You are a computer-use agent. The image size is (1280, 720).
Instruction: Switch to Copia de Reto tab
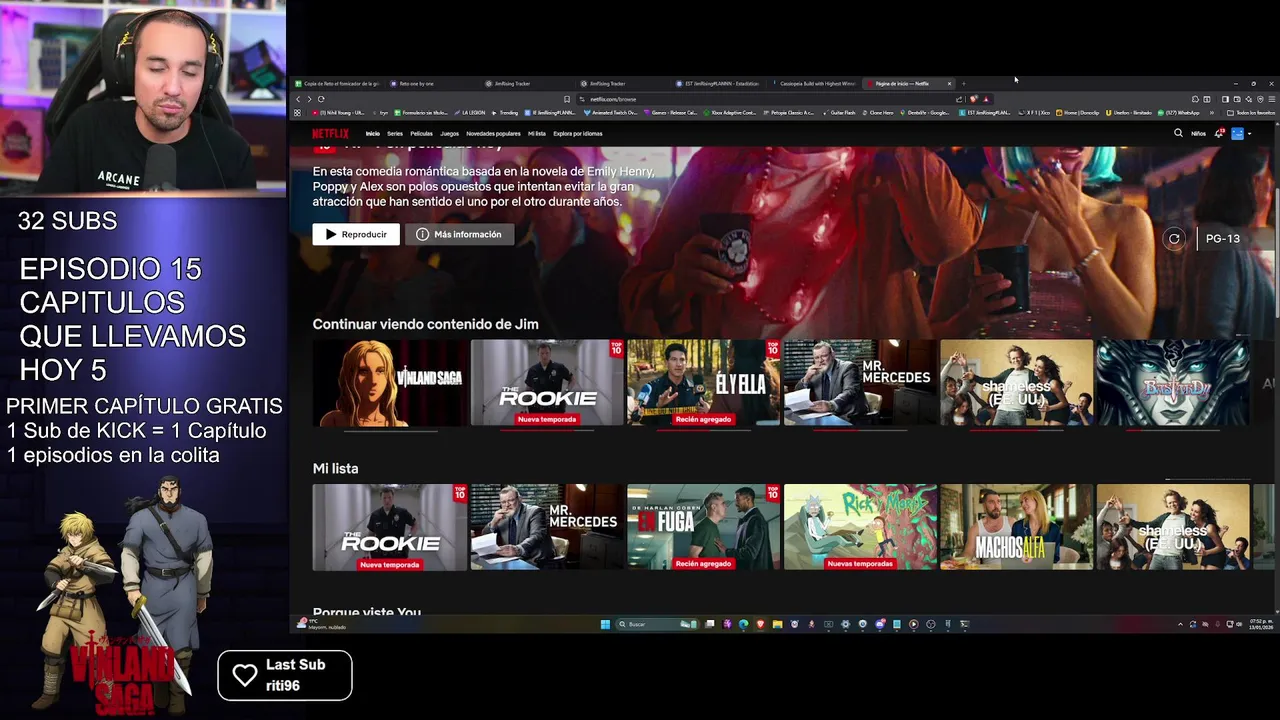click(x=337, y=84)
